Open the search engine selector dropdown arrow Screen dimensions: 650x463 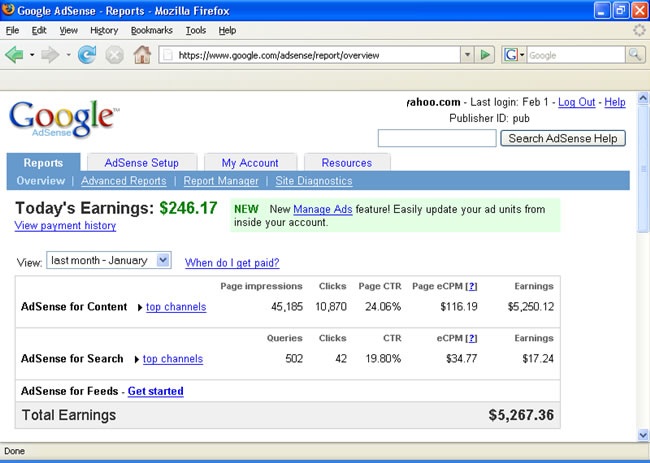[522, 55]
